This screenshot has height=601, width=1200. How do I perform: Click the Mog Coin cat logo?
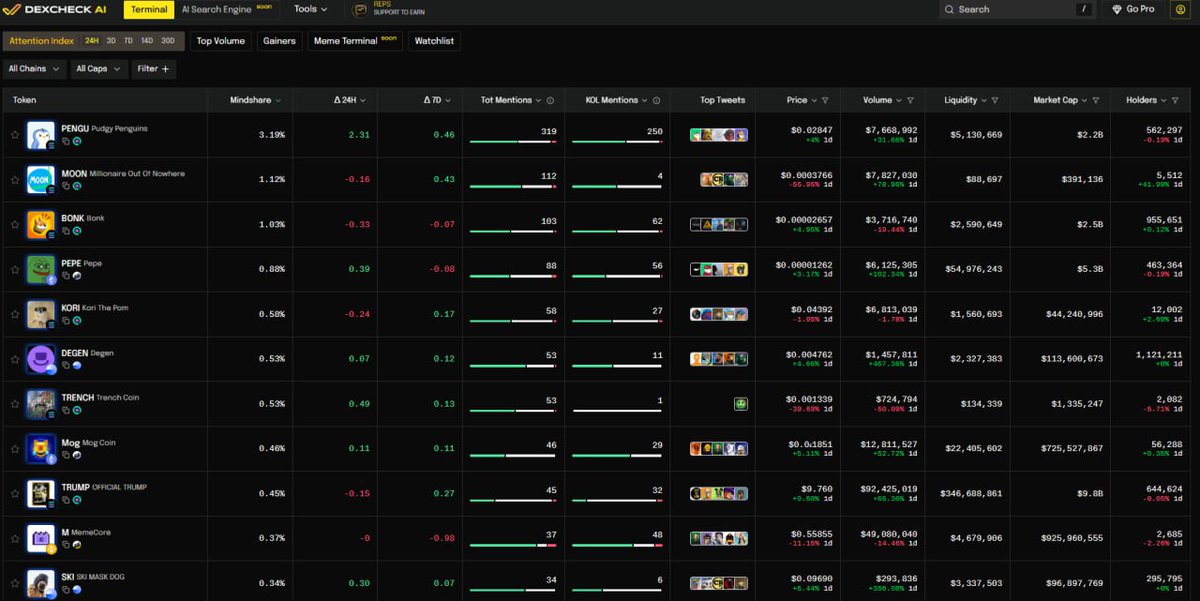(40, 450)
